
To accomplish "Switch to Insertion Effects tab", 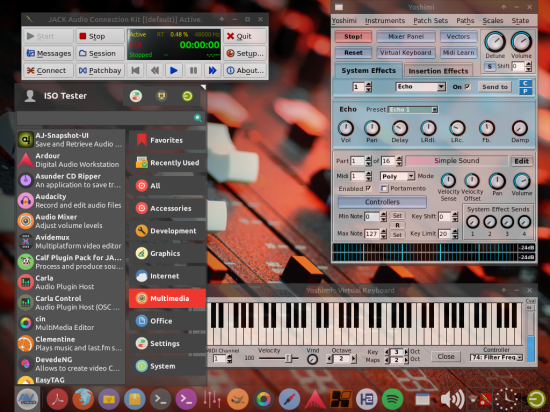I will pyautogui.click(x=438, y=71).
